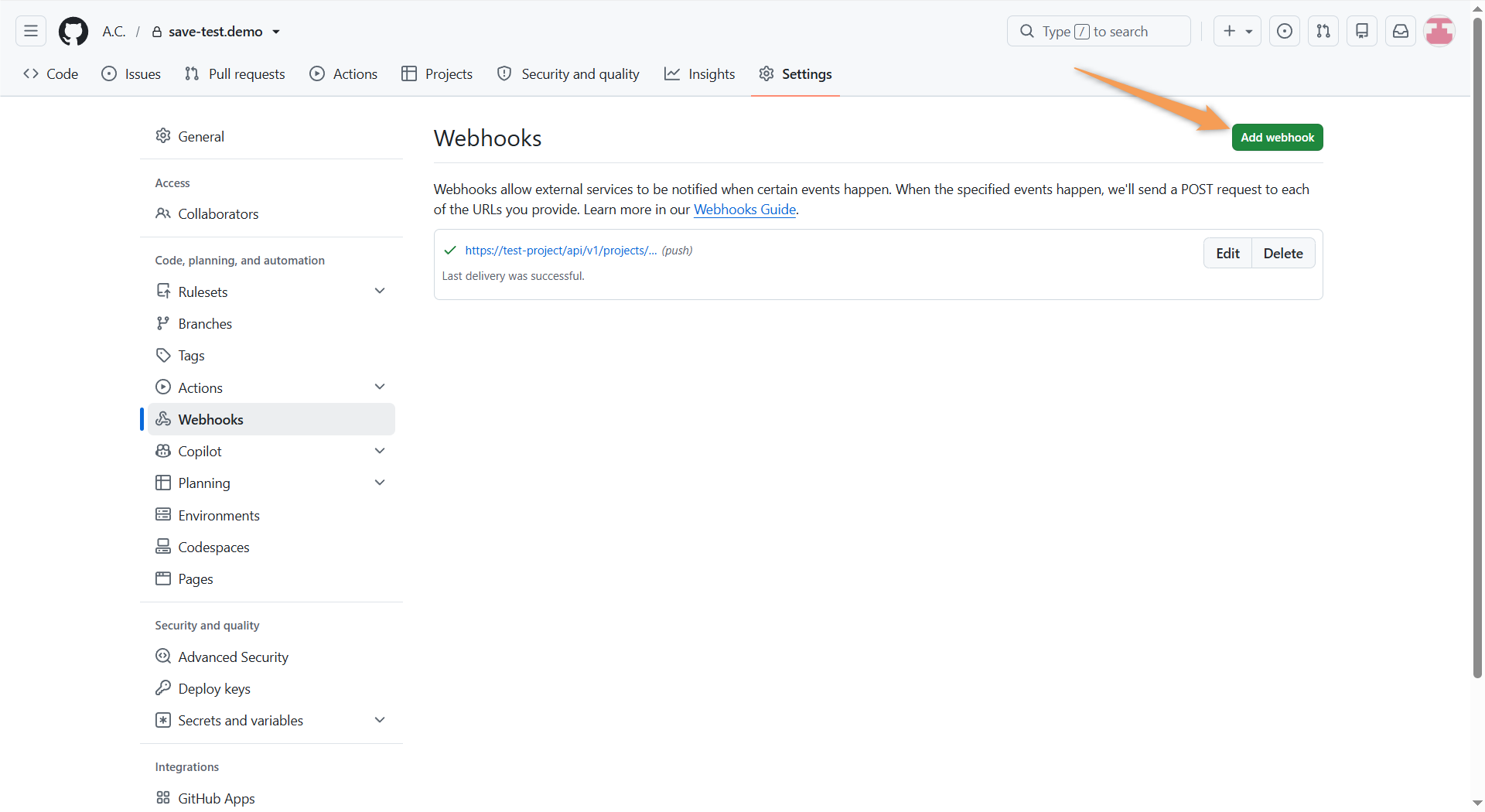The image size is (1485, 812).
Task: Go to the GitHub homepage logo
Action: tap(73, 31)
